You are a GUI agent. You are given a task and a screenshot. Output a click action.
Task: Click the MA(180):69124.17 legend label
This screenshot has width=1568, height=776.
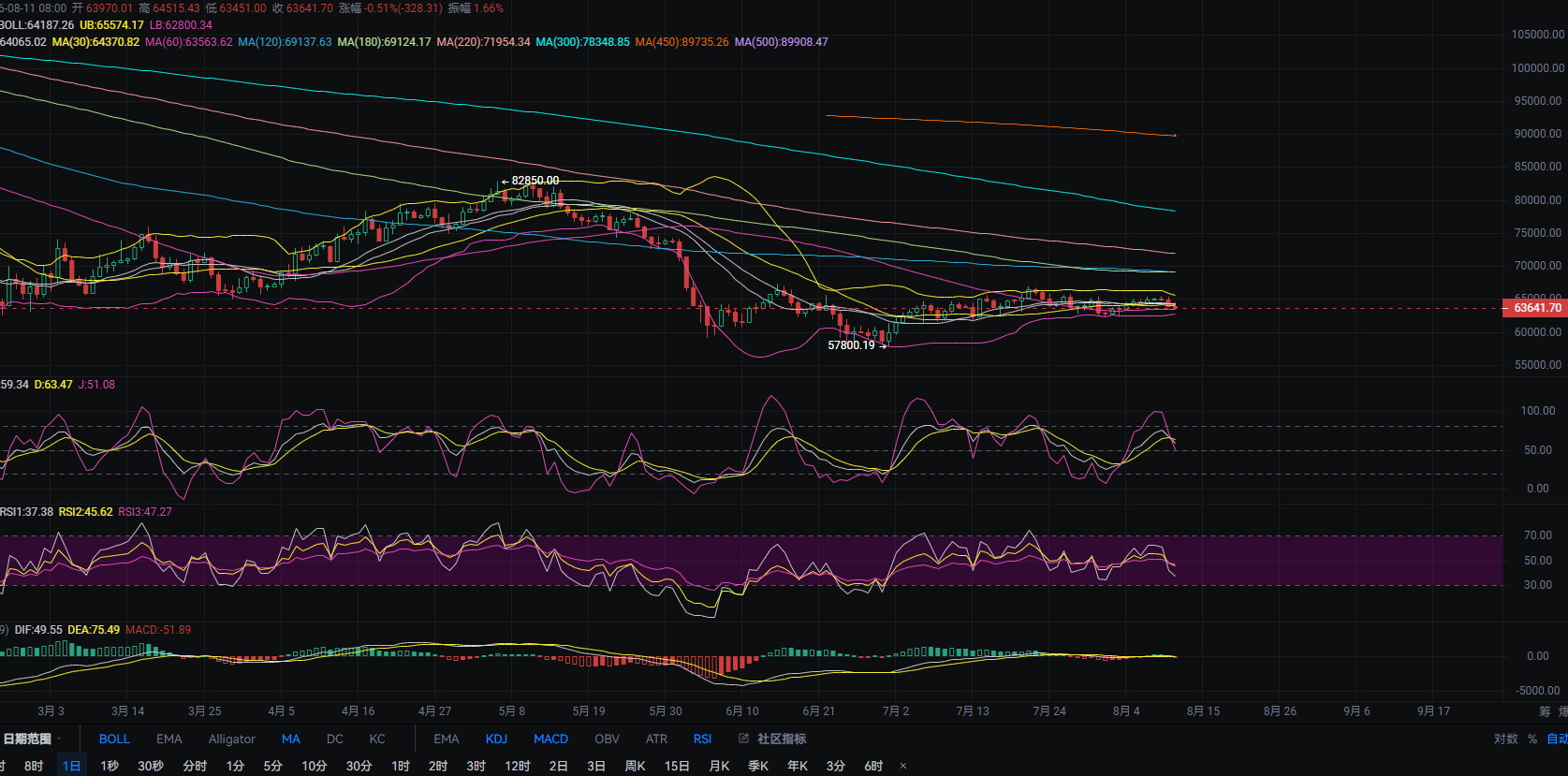tap(385, 42)
